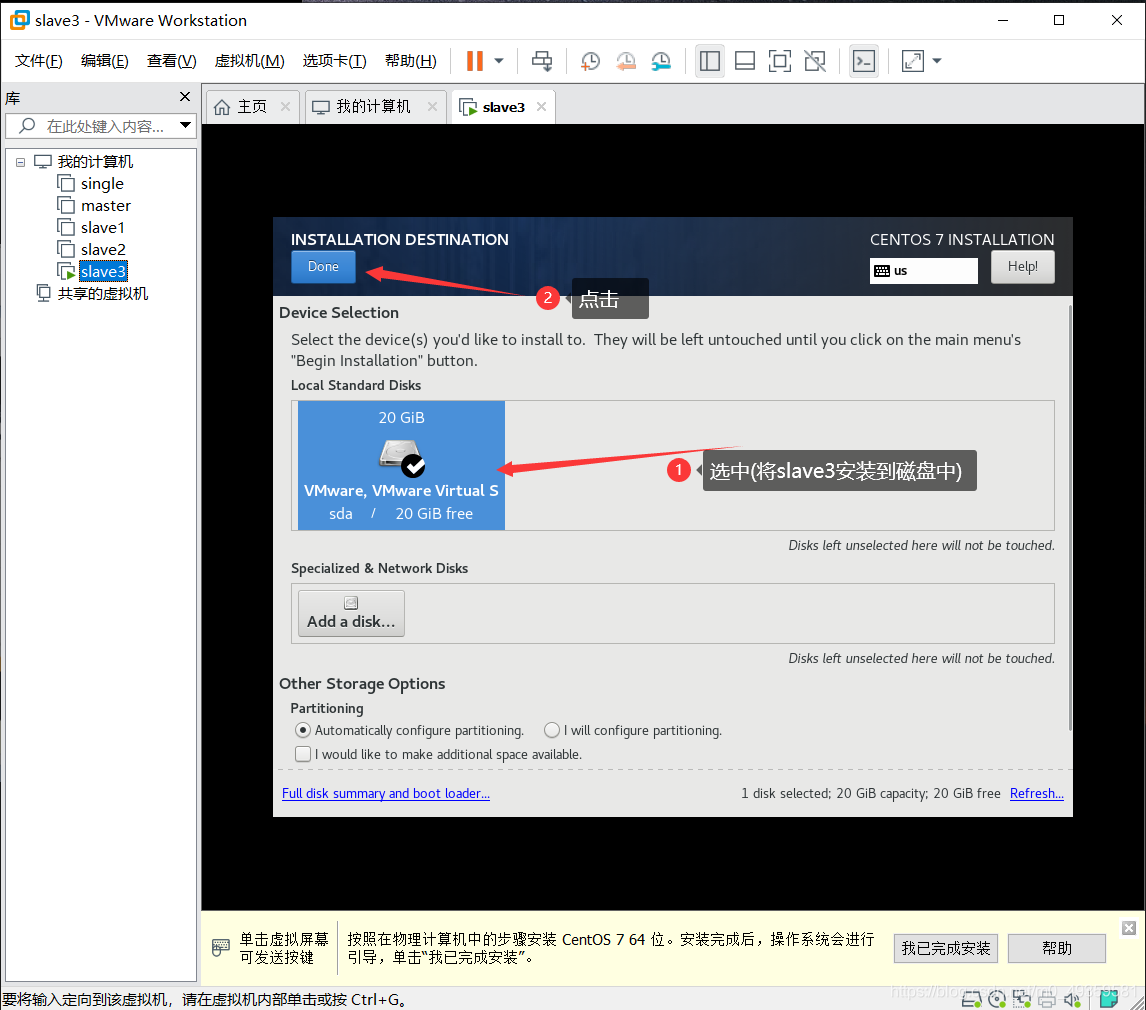The height and width of the screenshot is (1010, 1146).
Task: Select I will configure partitioning radio
Action: point(552,730)
